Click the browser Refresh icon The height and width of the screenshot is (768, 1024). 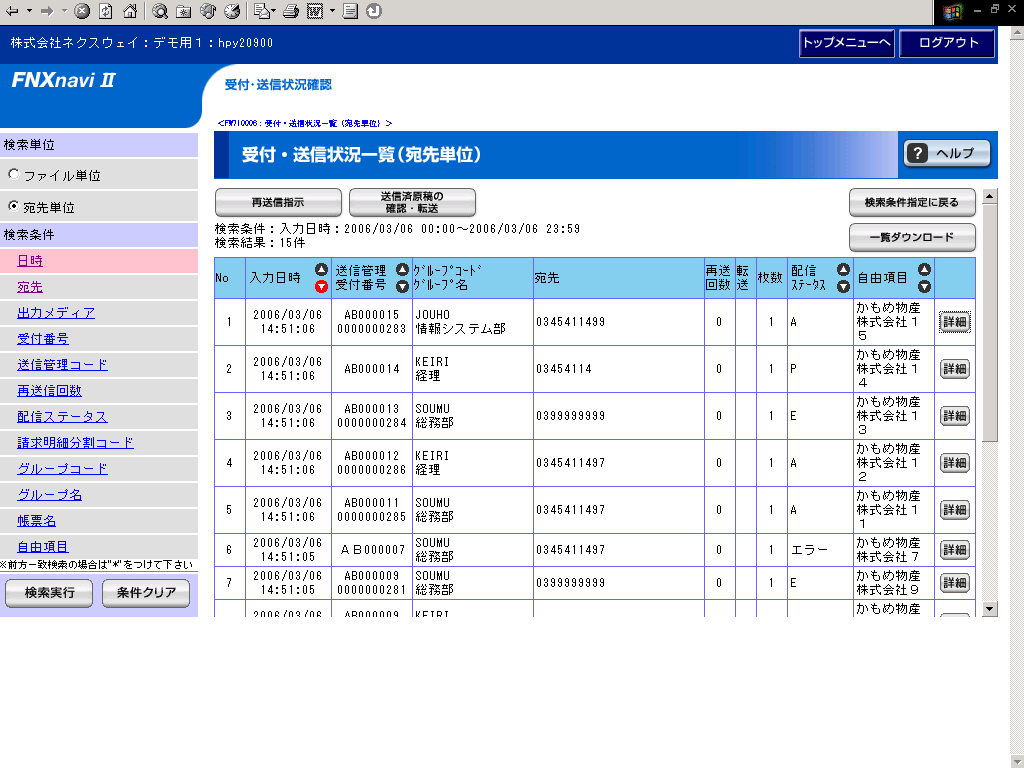tap(105, 12)
